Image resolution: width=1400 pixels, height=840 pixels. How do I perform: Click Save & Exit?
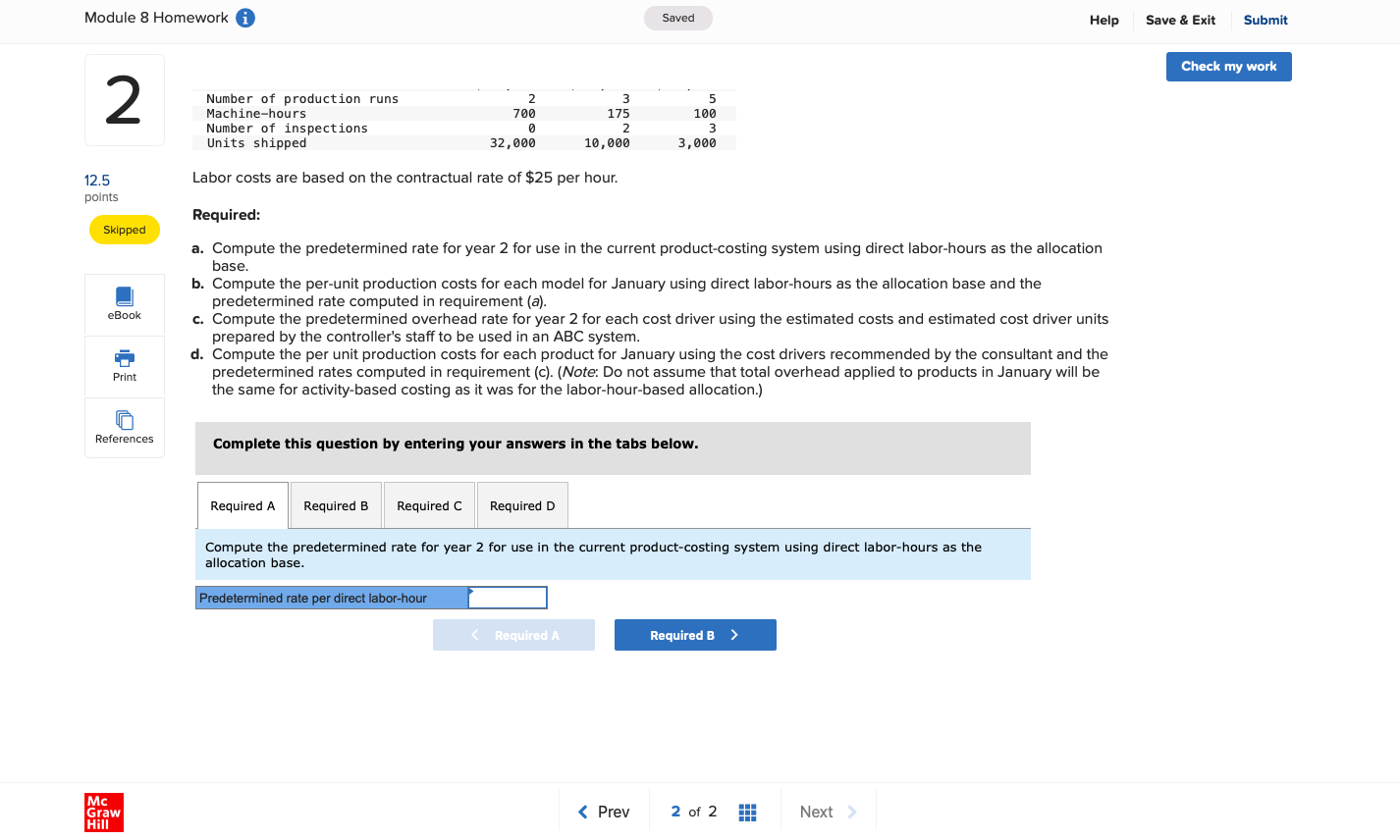coord(1180,20)
